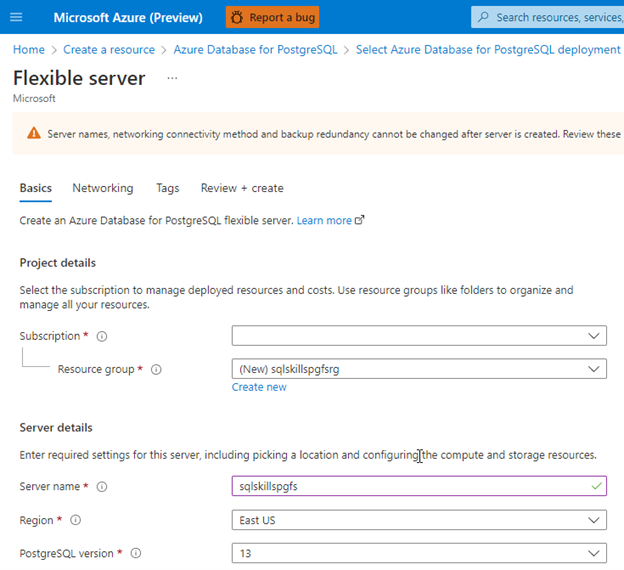Image resolution: width=624 pixels, height=570 pixels.
Task: Open the Review + create tab
Action: pyautogui.click(x=242, y=188)
